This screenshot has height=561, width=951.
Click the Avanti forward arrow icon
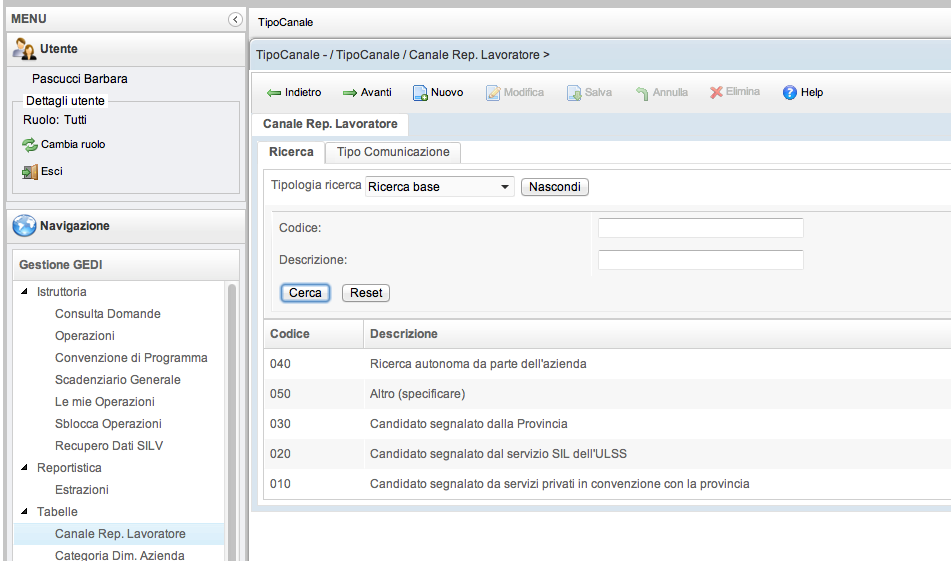(x=350, y=93)
